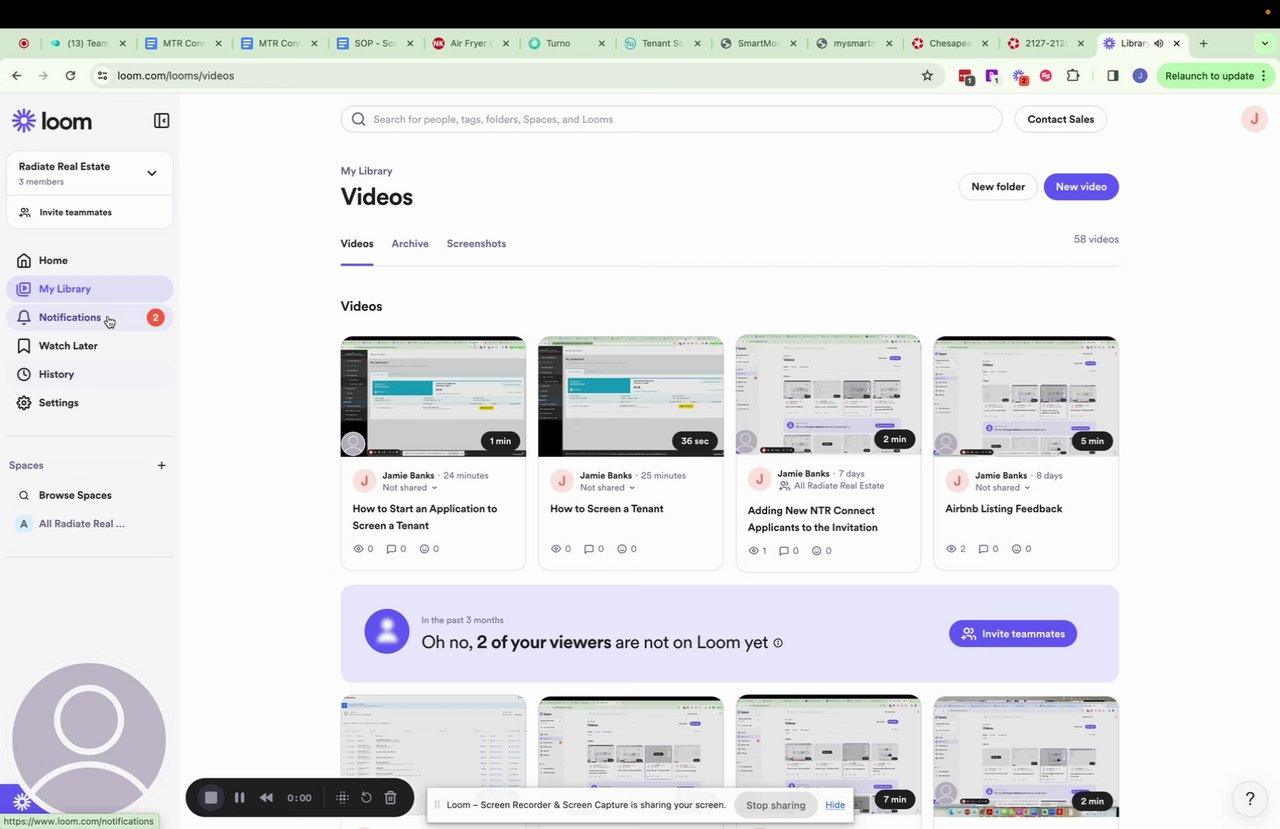The width and height of the screenshot is (1280, 829).
Task: Click comments icon on How to Screen a Tenant
Action: coord(589,549)
